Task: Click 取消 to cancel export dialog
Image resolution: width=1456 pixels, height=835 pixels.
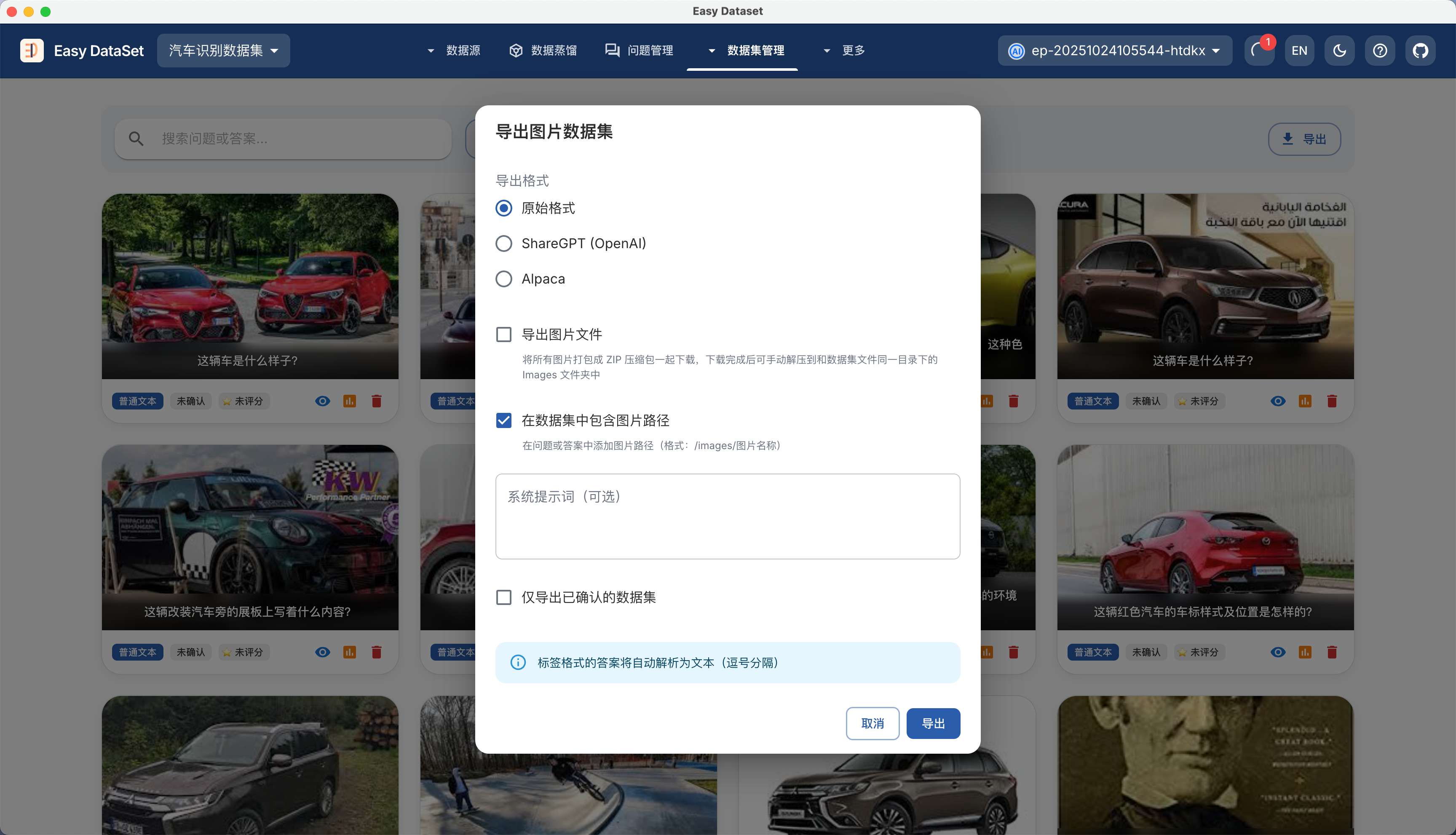Action: tap(872, 723)
